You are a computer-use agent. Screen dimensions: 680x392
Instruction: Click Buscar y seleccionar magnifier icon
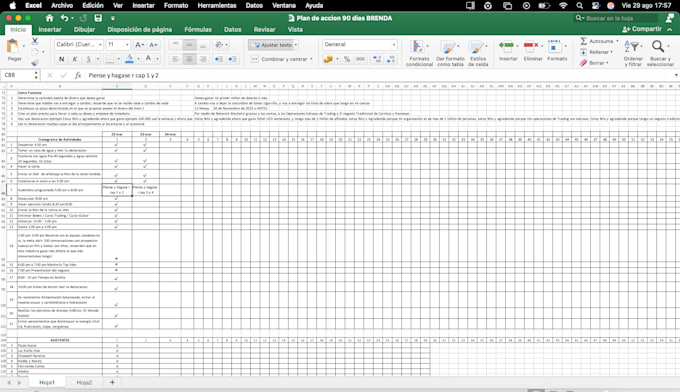coord(658,47)
